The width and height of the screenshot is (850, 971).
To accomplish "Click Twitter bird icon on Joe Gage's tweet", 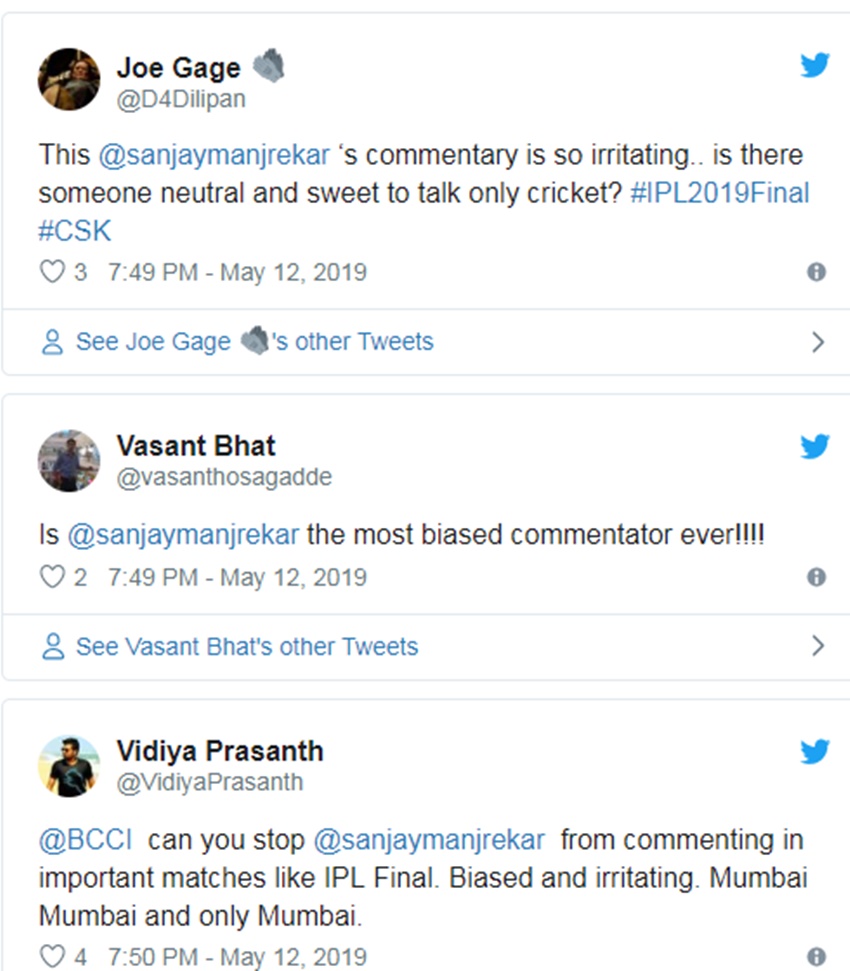I will pos(815,67).
